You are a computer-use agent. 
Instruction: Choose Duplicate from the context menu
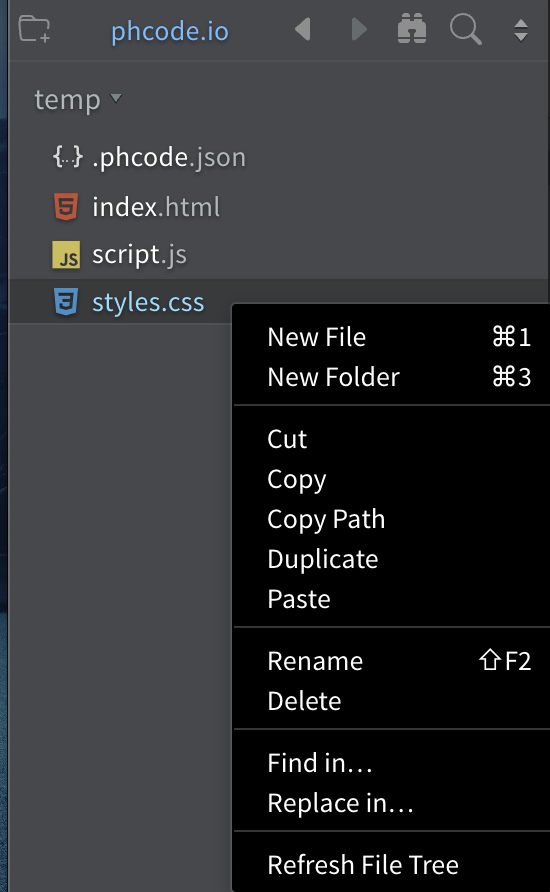(392, 559)
